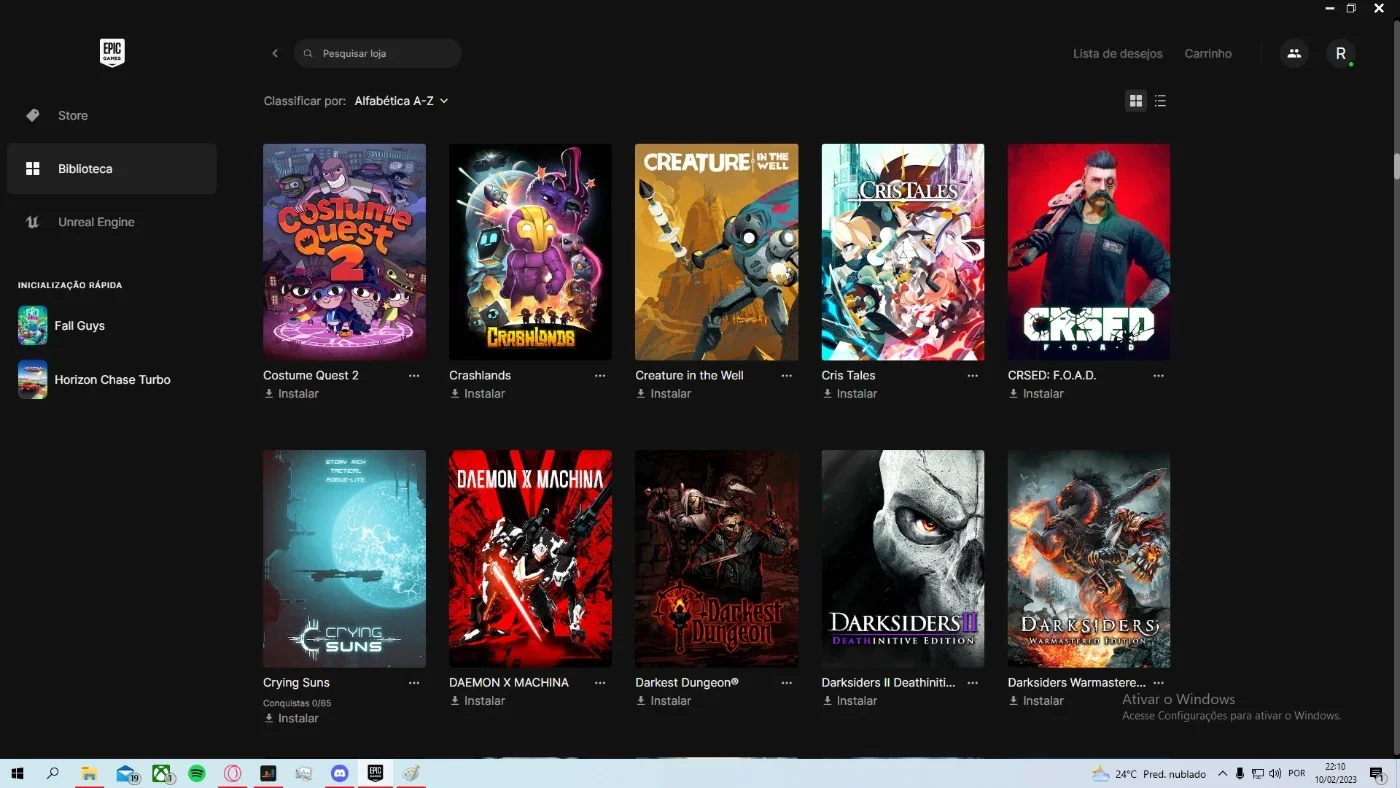This screenshot has height=788, width=1400.
Task: Install Cris Tales
Action: click(849, 394)
